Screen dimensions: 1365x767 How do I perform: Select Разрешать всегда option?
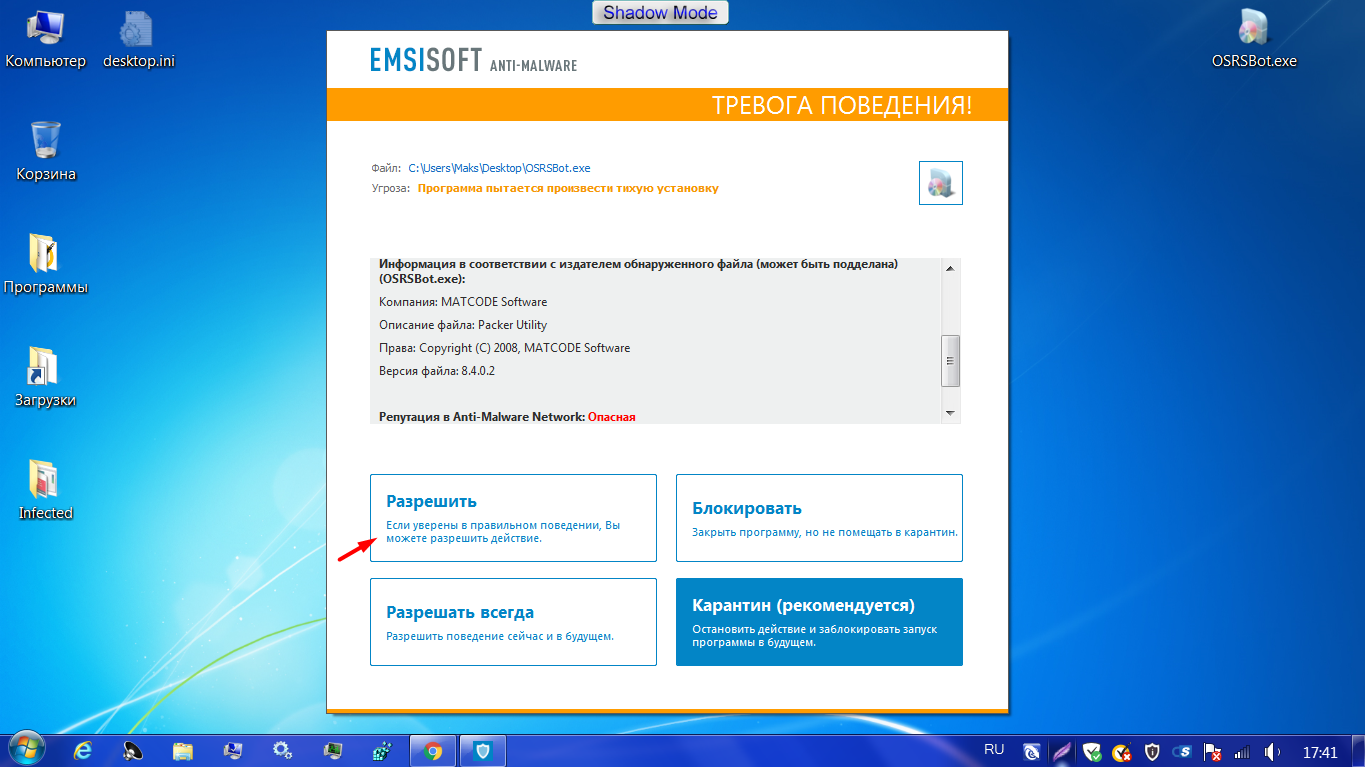coord(513,622)
